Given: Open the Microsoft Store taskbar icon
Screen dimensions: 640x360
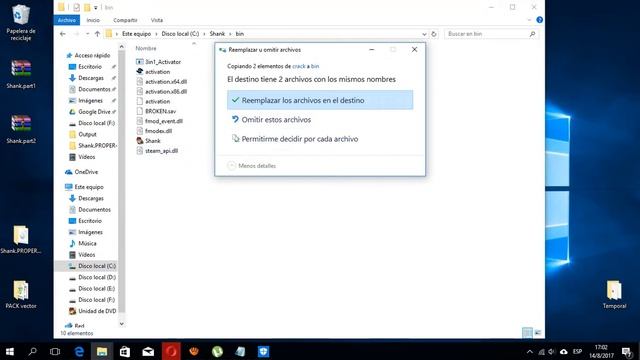Looking at the screenshot, I should pyautogui.click(x=125, y=351).
